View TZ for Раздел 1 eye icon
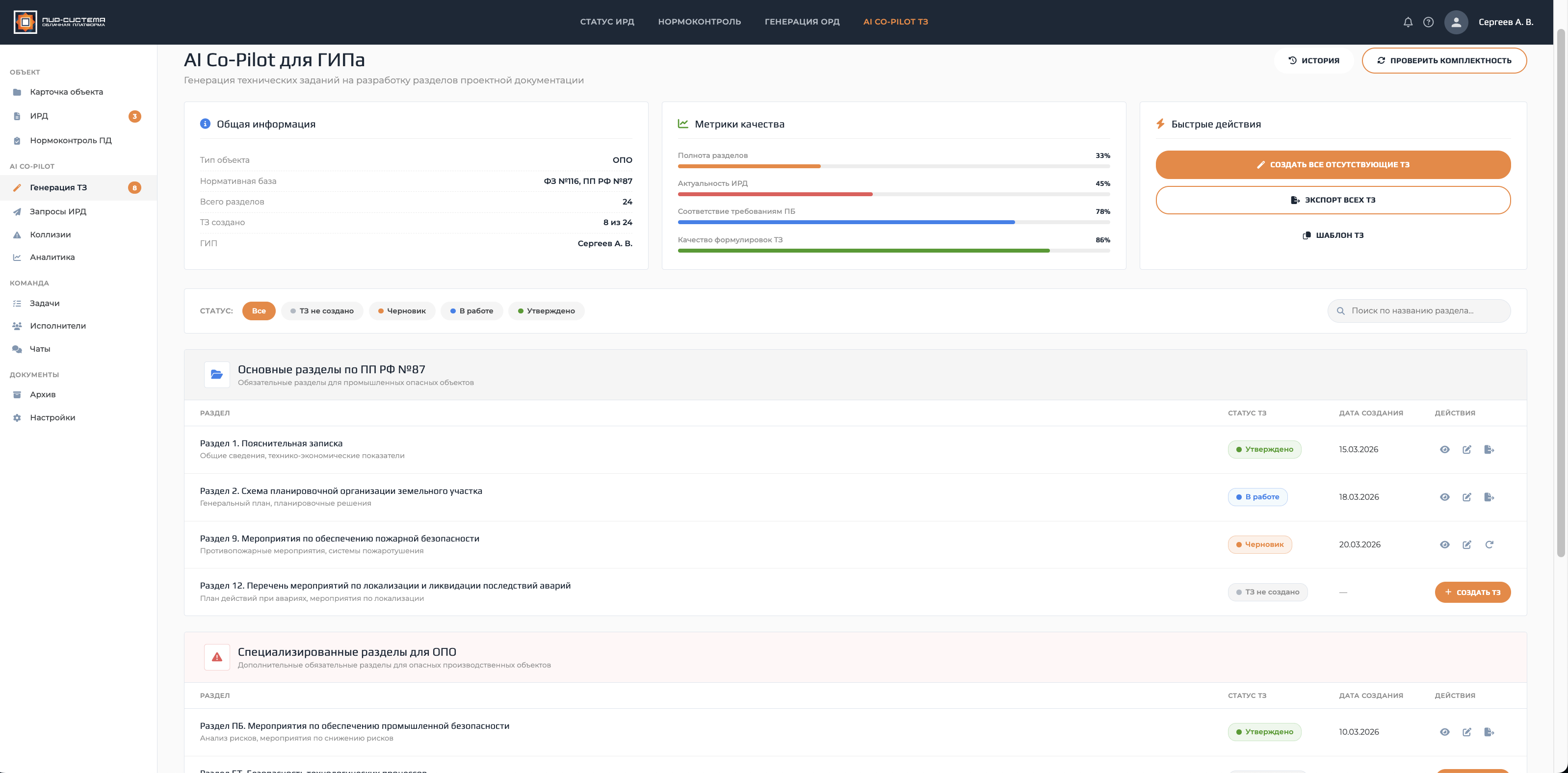This screenshot has width=1568, height=773. pos(1444,449)
